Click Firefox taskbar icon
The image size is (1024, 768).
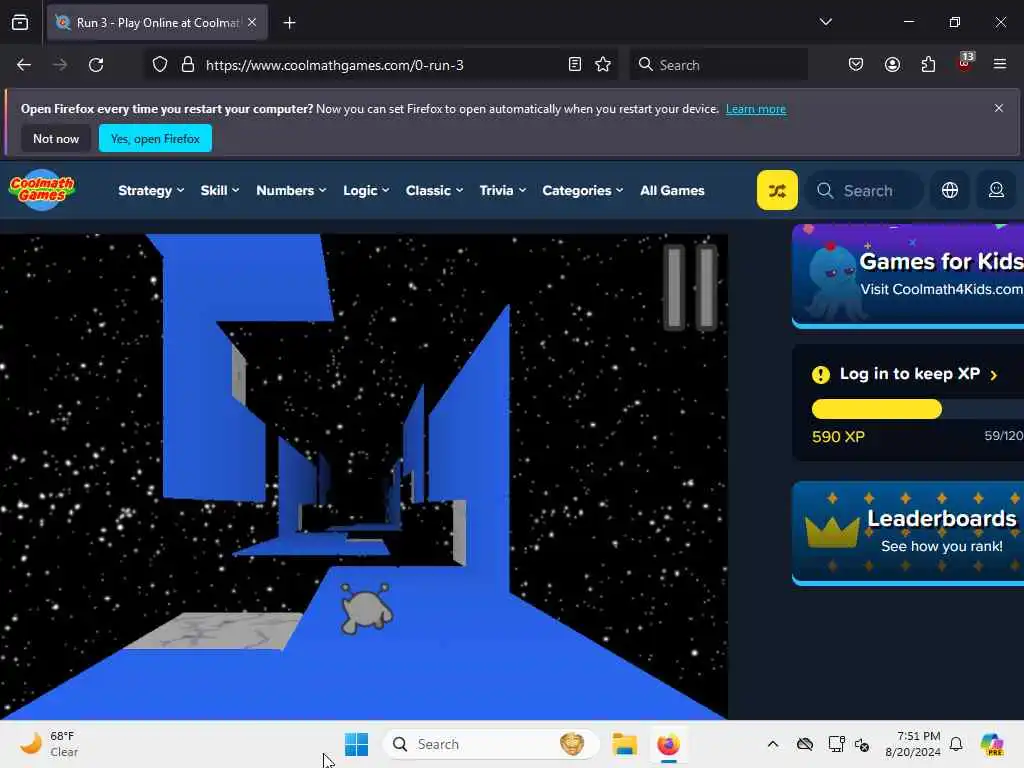668,744
